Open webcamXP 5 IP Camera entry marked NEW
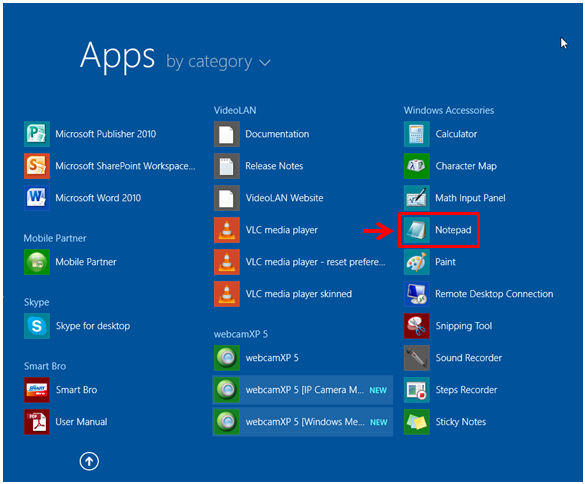The width and height of the screenshot is (585, 484). (303, 390)
